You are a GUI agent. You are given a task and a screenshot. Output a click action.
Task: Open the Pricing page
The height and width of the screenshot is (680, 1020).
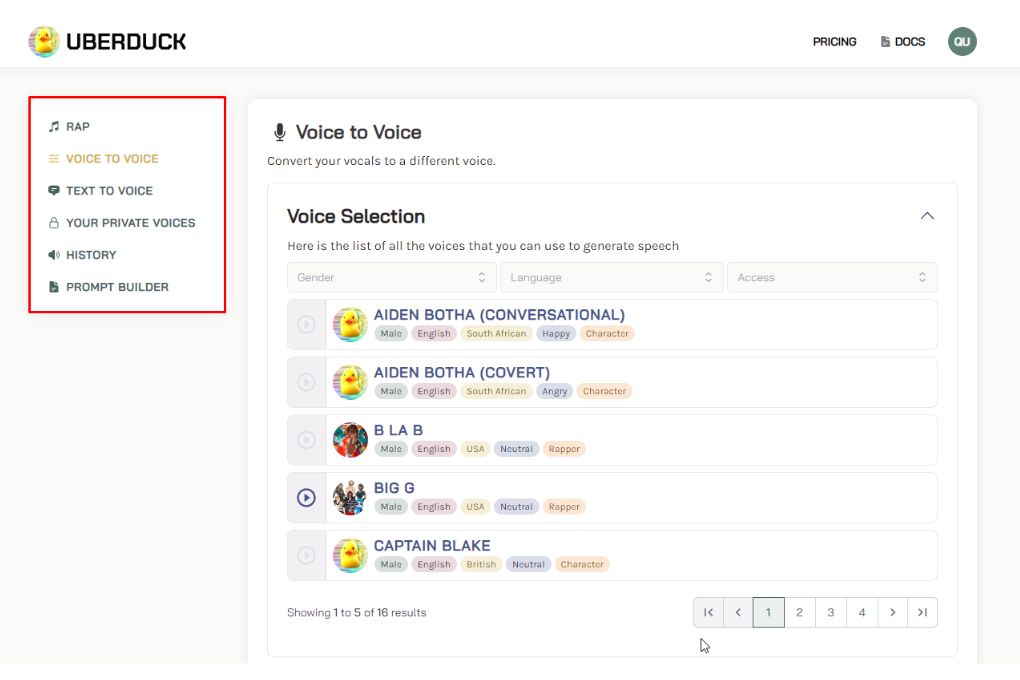click(x=834, y=42)
